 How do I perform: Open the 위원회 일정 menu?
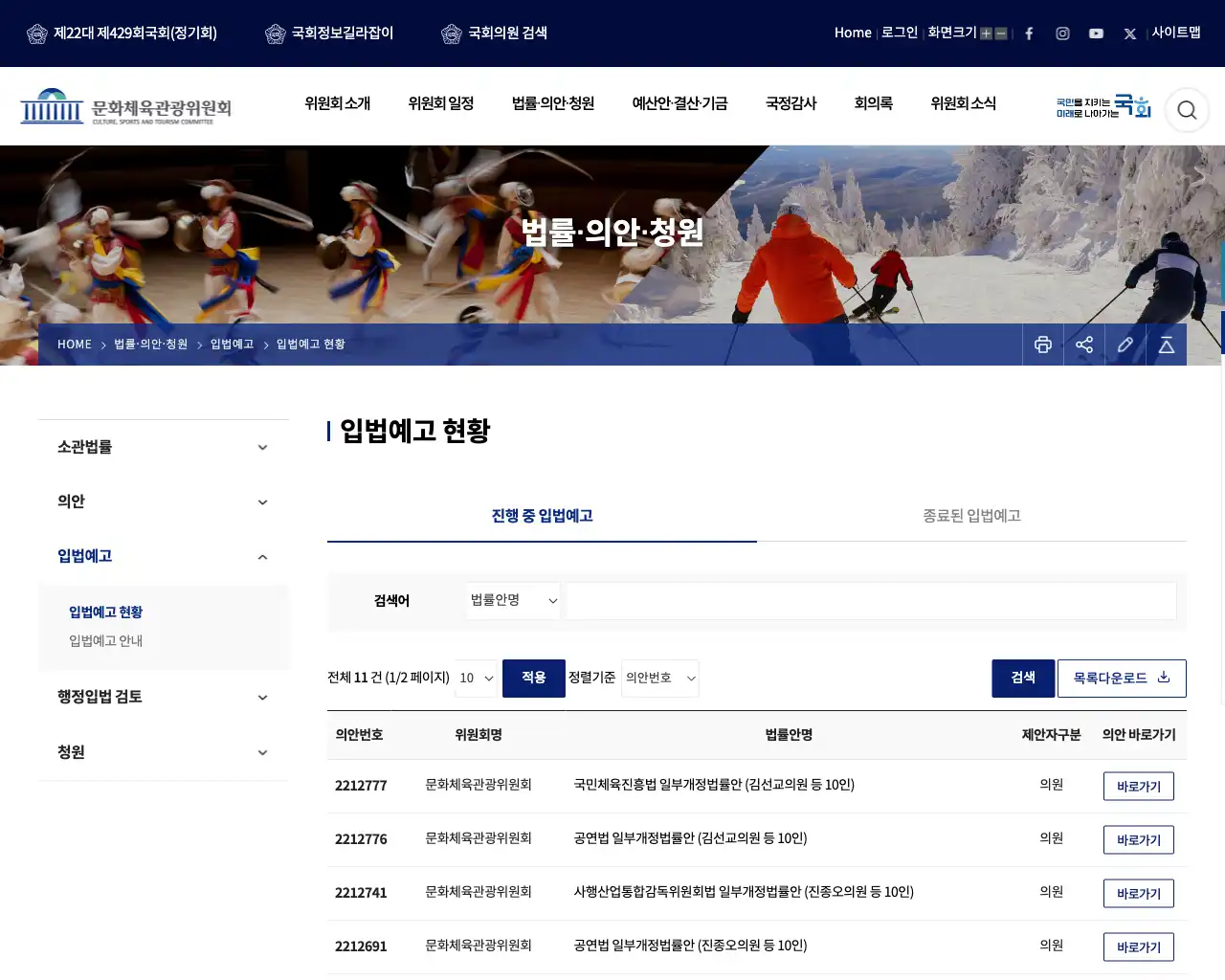[441, 103]
